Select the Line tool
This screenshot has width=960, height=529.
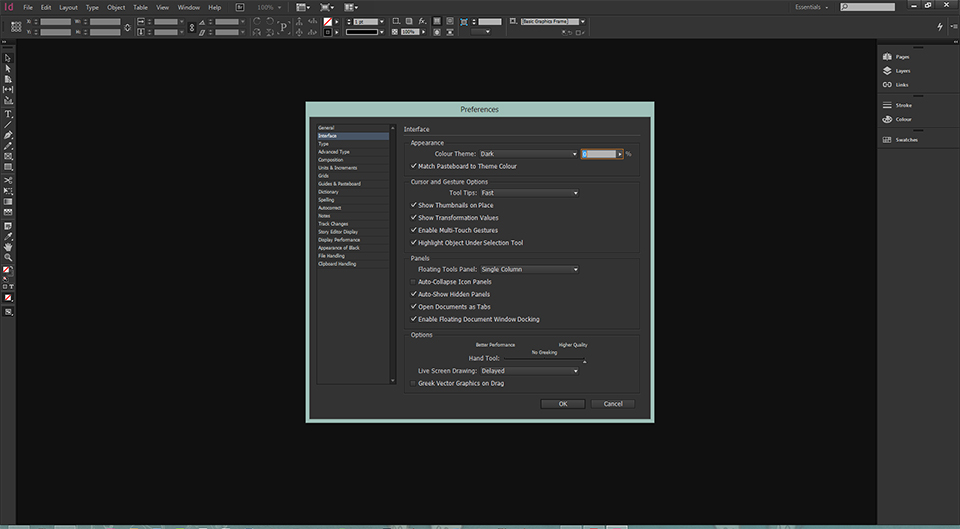(8, 125)
